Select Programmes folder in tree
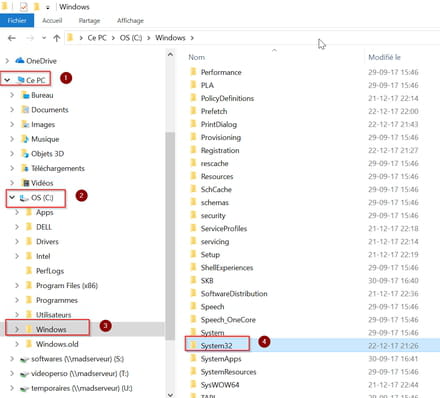This screenshot has height=398, width=440. click(x=57, y=300)
